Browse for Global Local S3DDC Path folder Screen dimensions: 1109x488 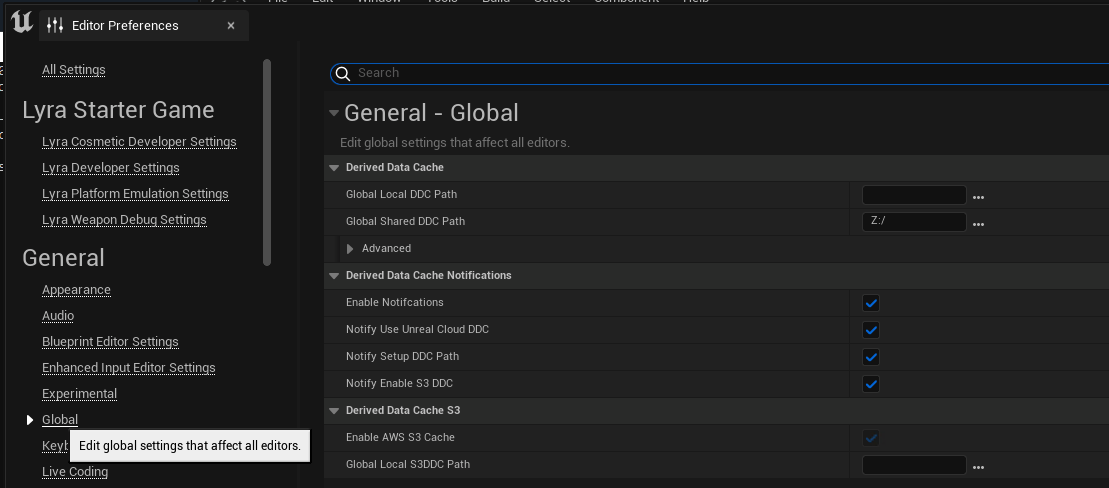[x=978, y=467]
